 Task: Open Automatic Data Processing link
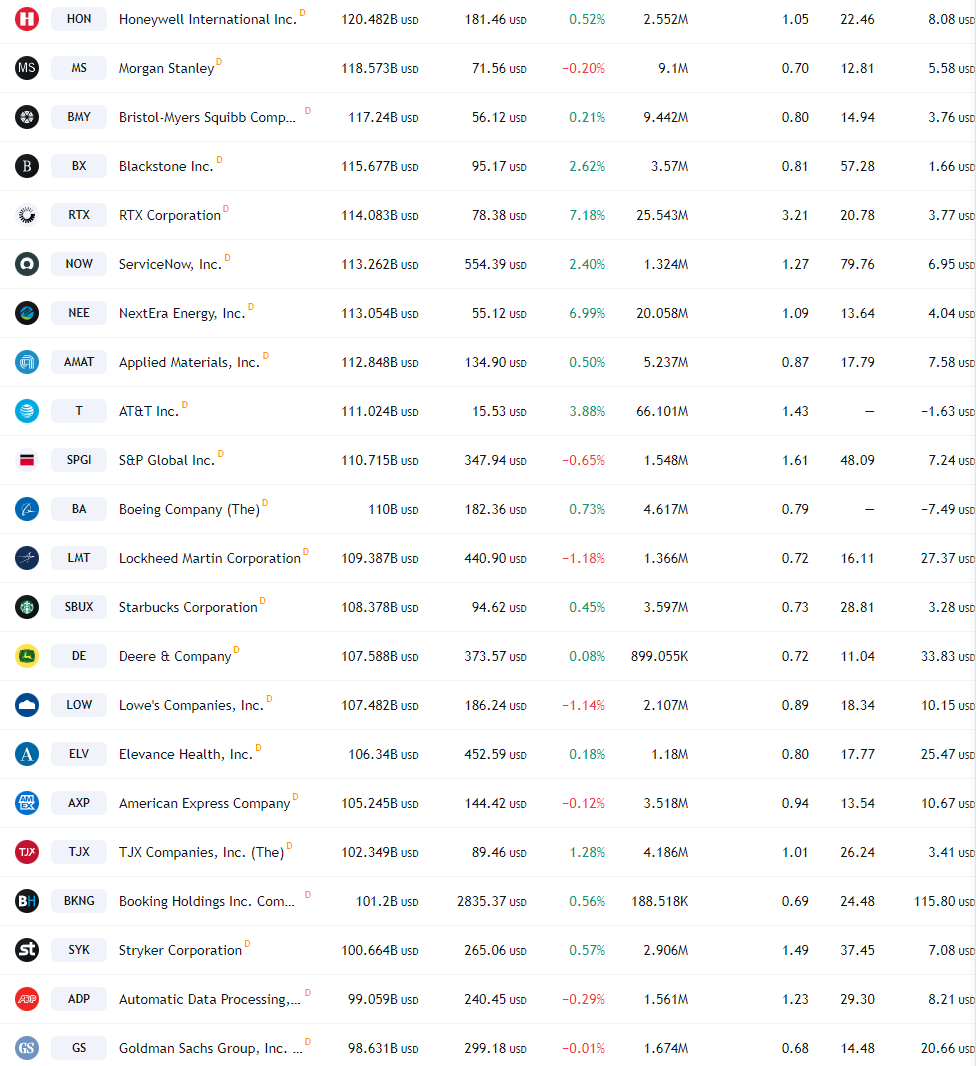tap(210, 998)
